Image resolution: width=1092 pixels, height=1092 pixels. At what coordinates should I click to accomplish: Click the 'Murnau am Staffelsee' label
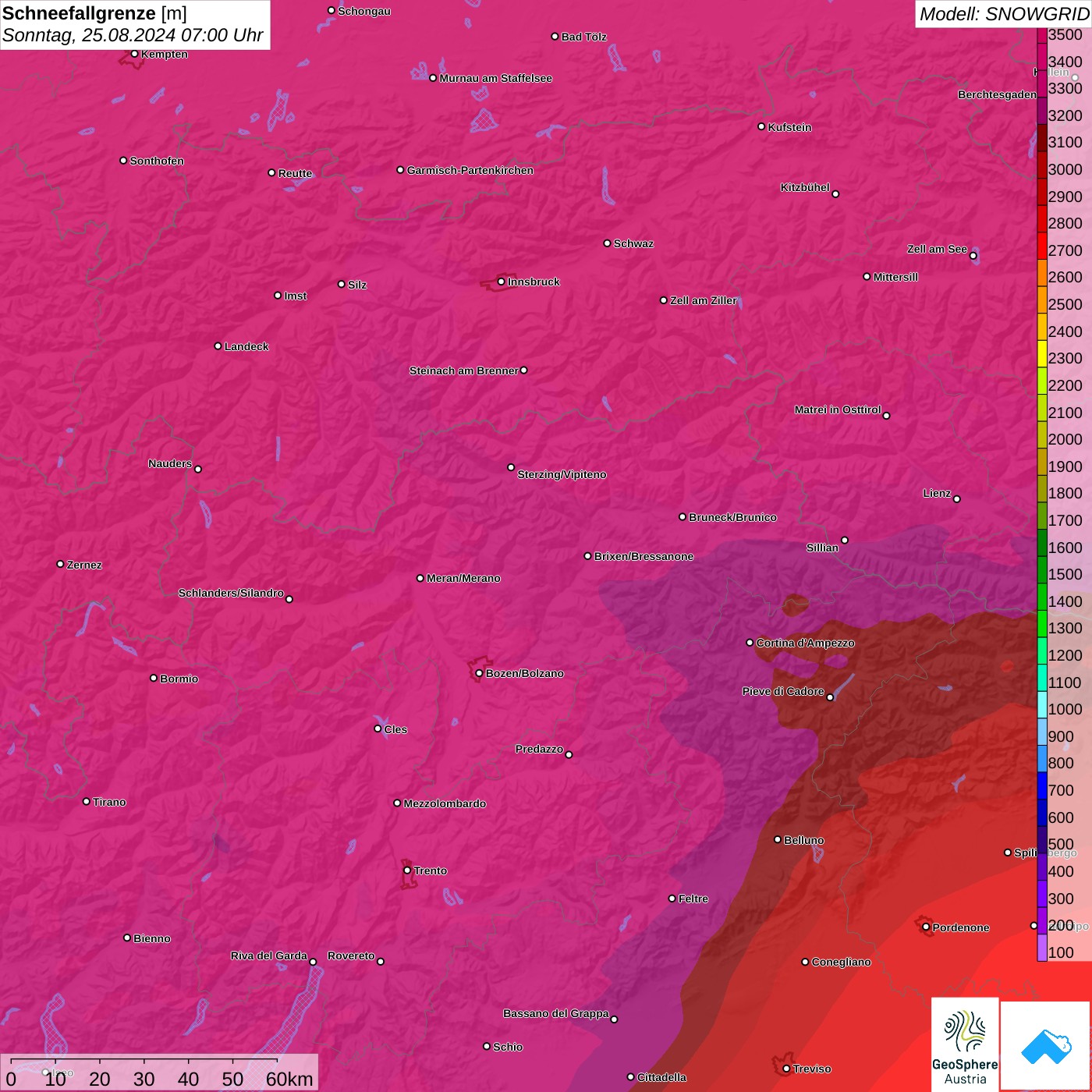[x=496, y=78]
